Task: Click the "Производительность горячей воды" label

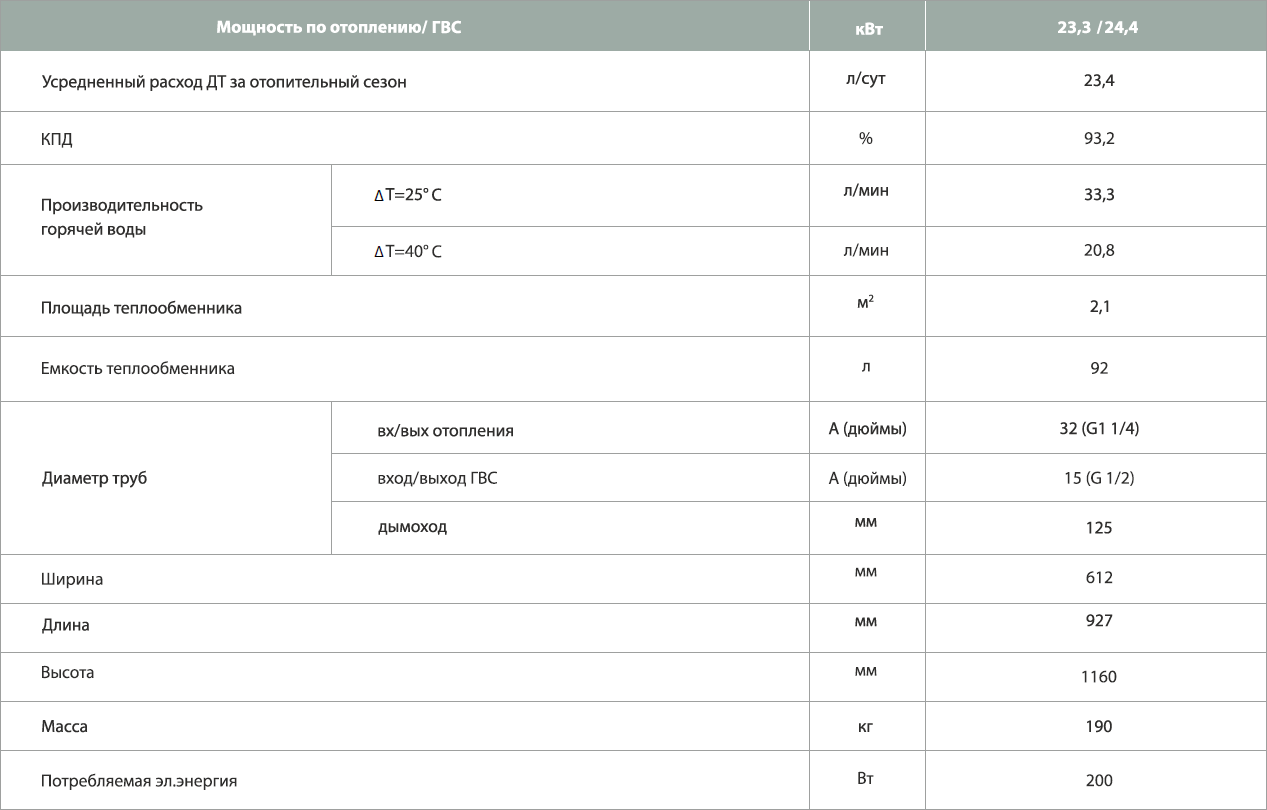Action: click(x=122, y=217)
